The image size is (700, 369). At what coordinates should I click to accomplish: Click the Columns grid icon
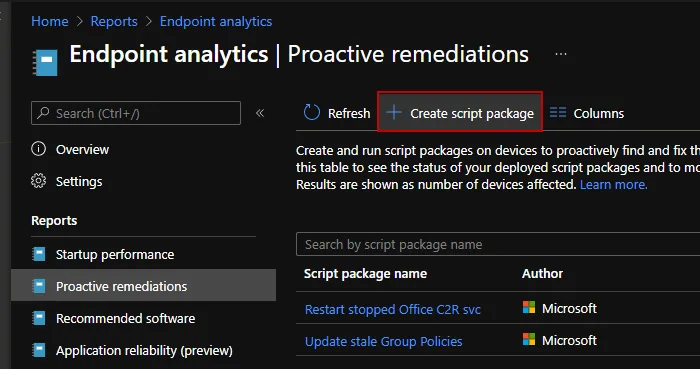(x=558, y=112)
